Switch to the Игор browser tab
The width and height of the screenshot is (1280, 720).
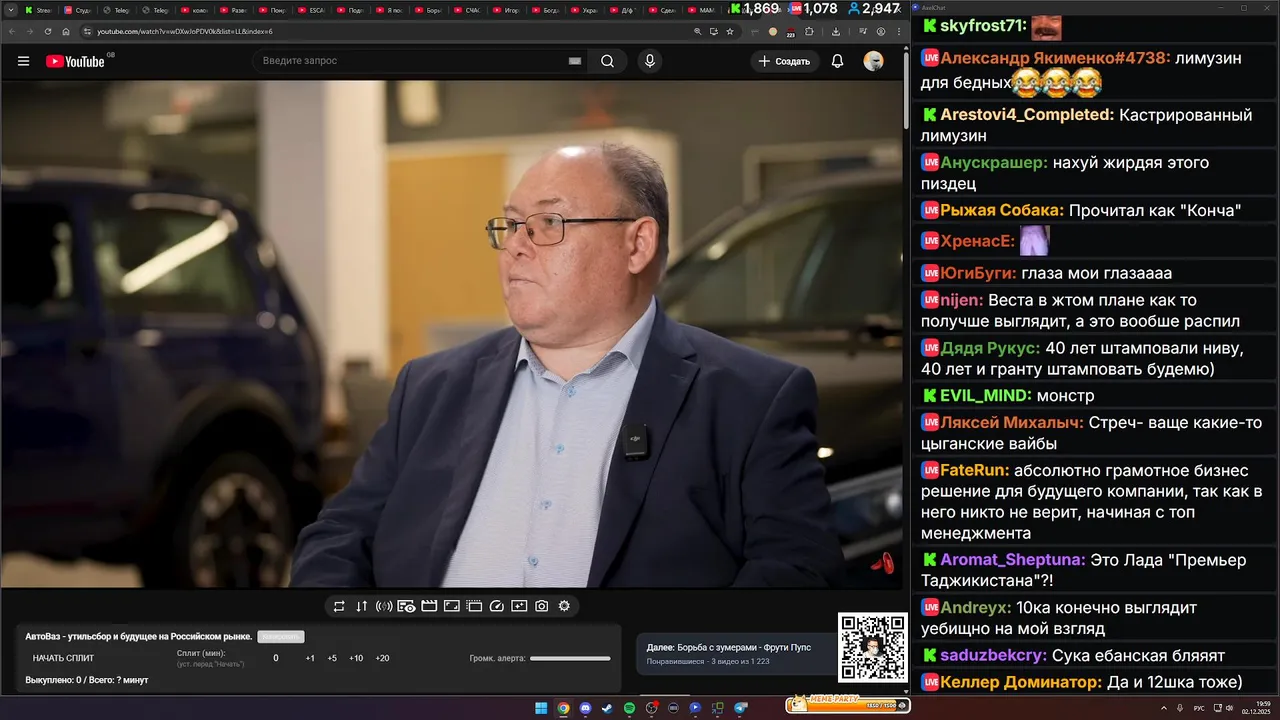(507, 11)
